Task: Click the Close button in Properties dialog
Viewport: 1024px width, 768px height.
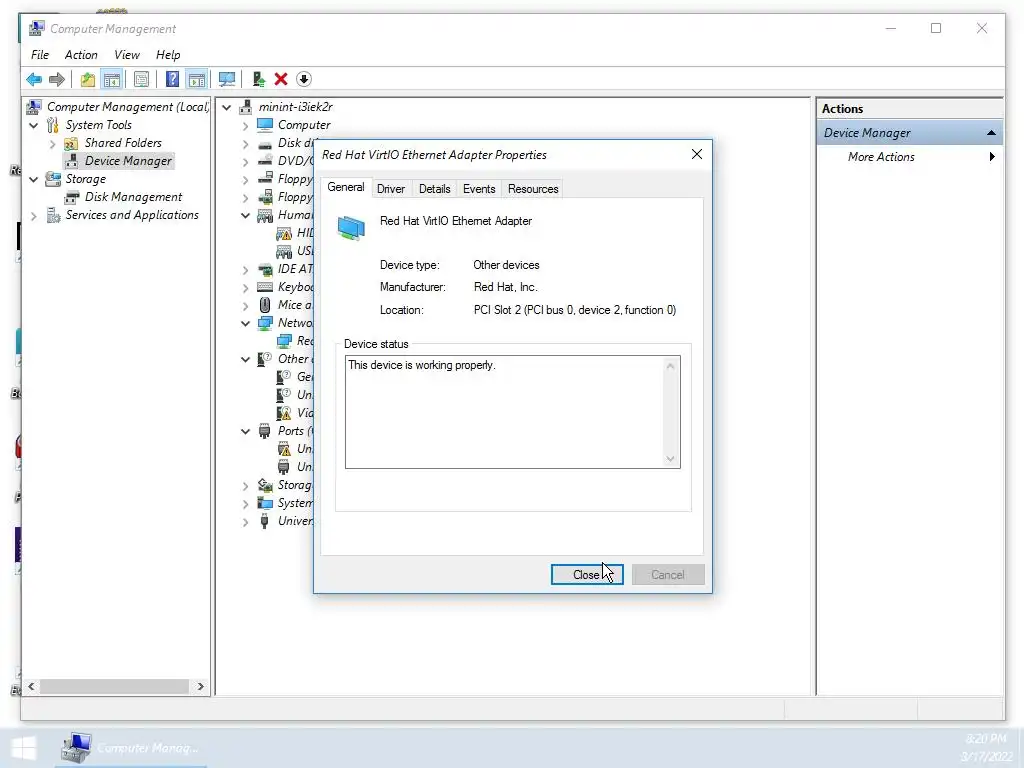Action: [586, 575]
